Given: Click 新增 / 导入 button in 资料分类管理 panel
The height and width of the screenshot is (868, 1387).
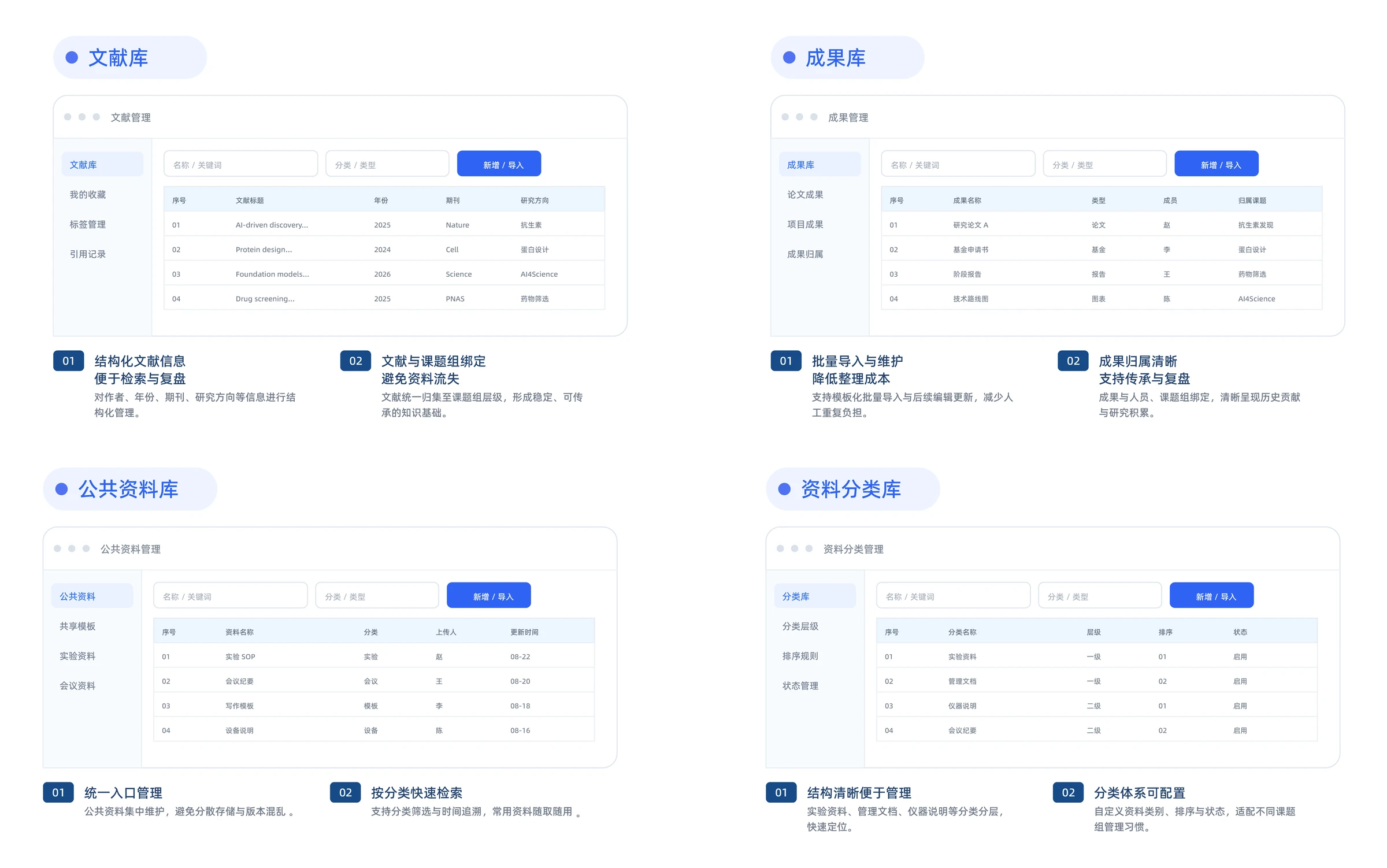Looking at the screenshot, I should pos(1212,595).
